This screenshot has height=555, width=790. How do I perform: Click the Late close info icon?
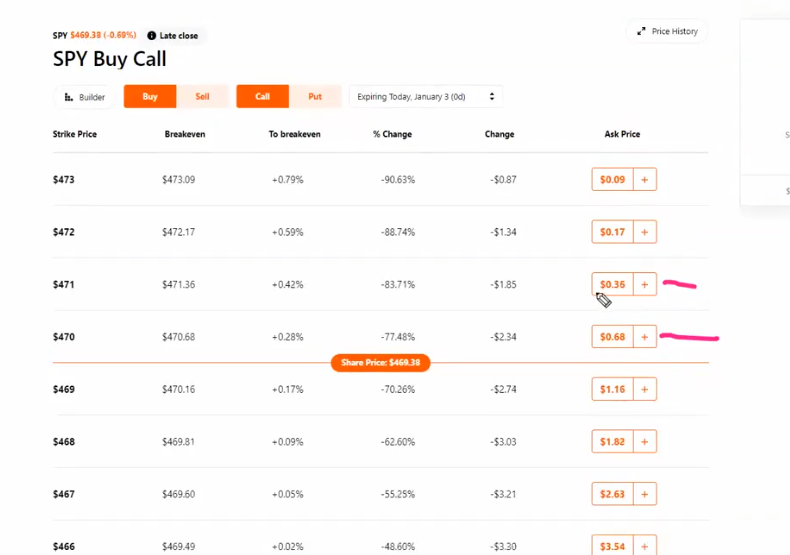tap(151, 36)
